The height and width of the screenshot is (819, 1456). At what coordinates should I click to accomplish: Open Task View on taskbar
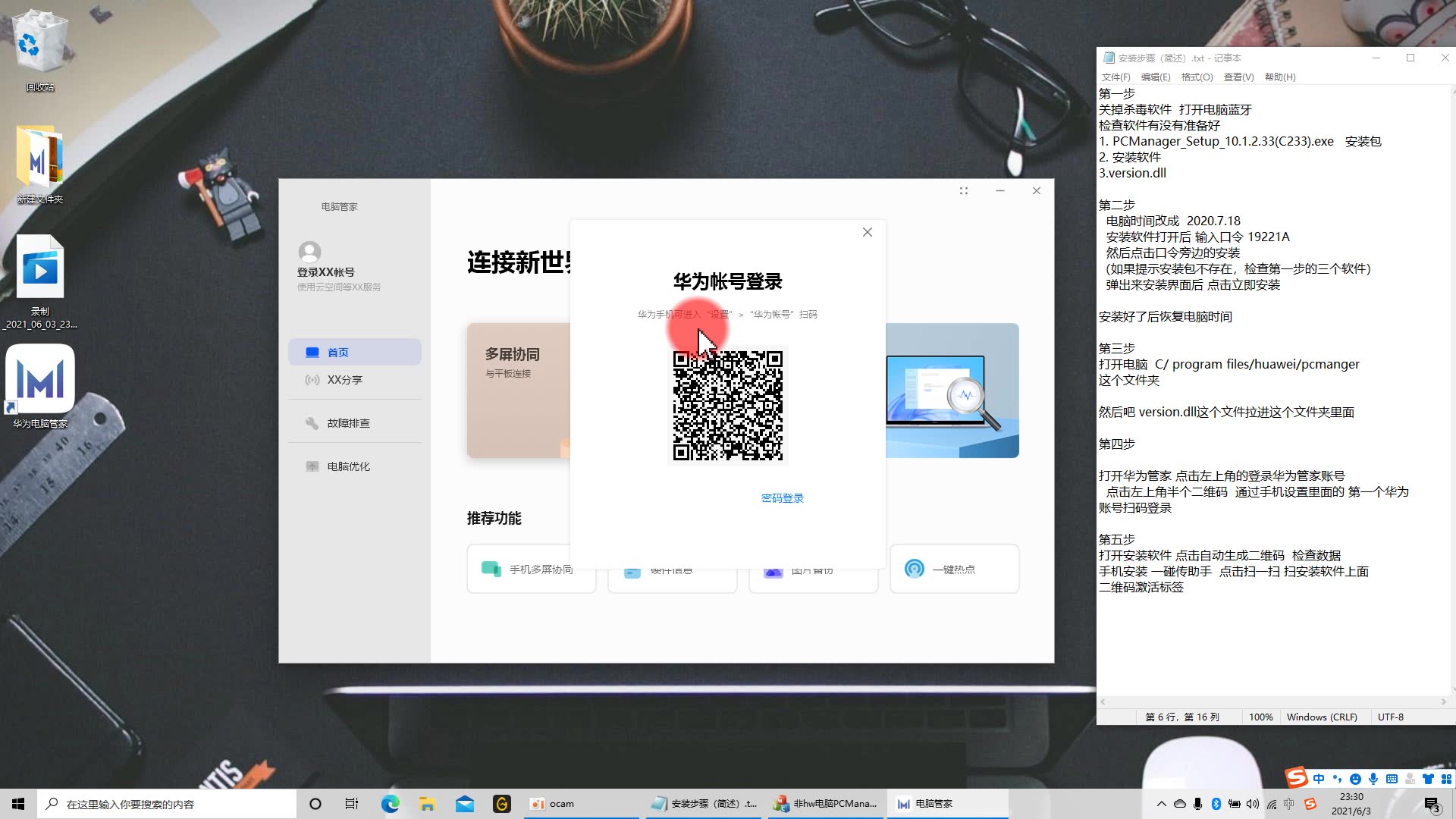[x=352, y=804]
